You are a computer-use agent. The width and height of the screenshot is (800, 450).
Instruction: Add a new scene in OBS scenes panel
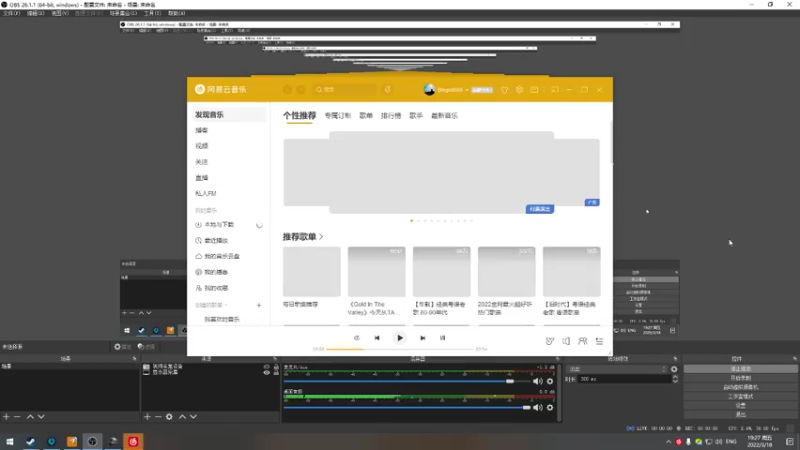(x=6, y=417)
